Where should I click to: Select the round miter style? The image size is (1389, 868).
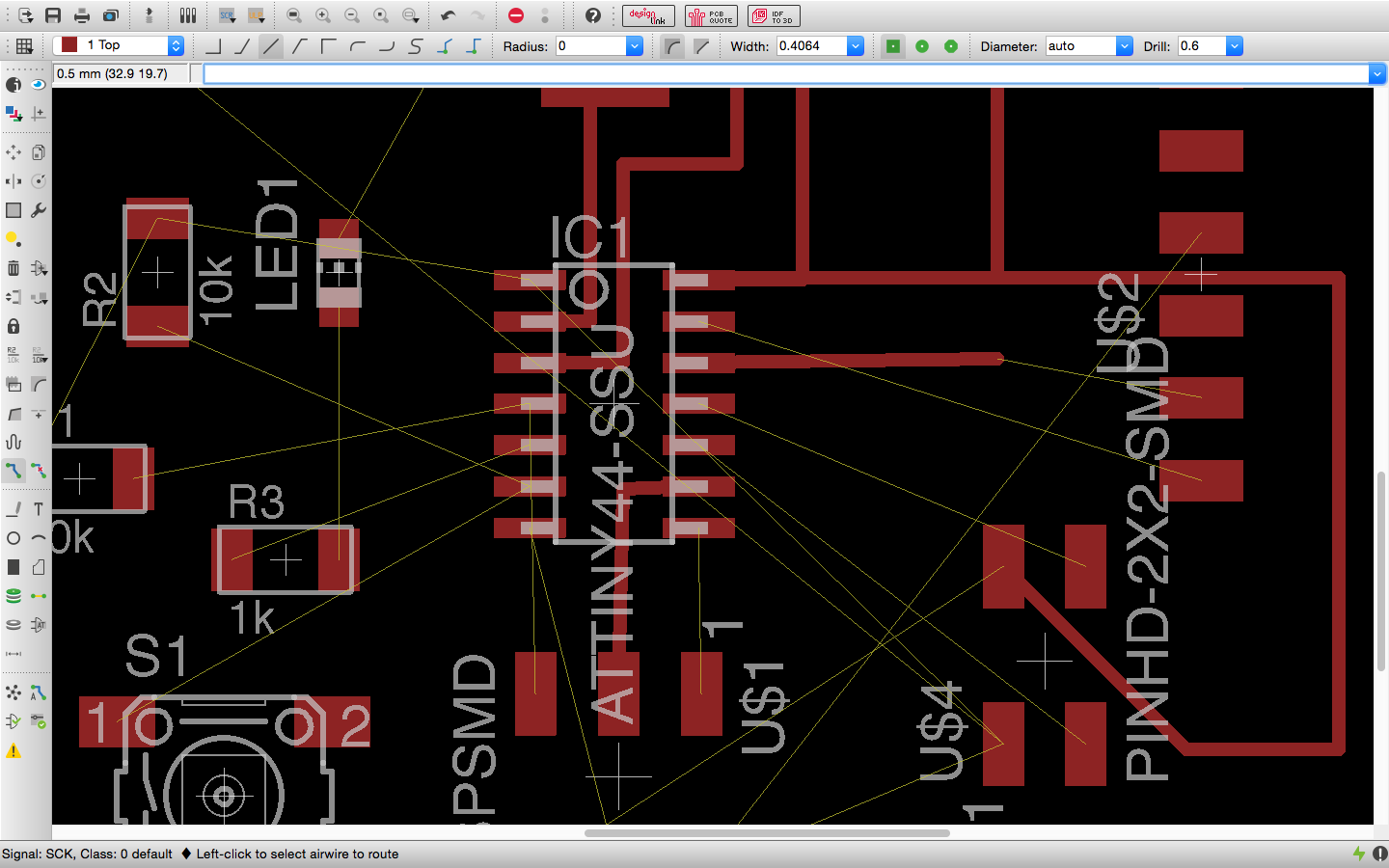click(672, 45)
